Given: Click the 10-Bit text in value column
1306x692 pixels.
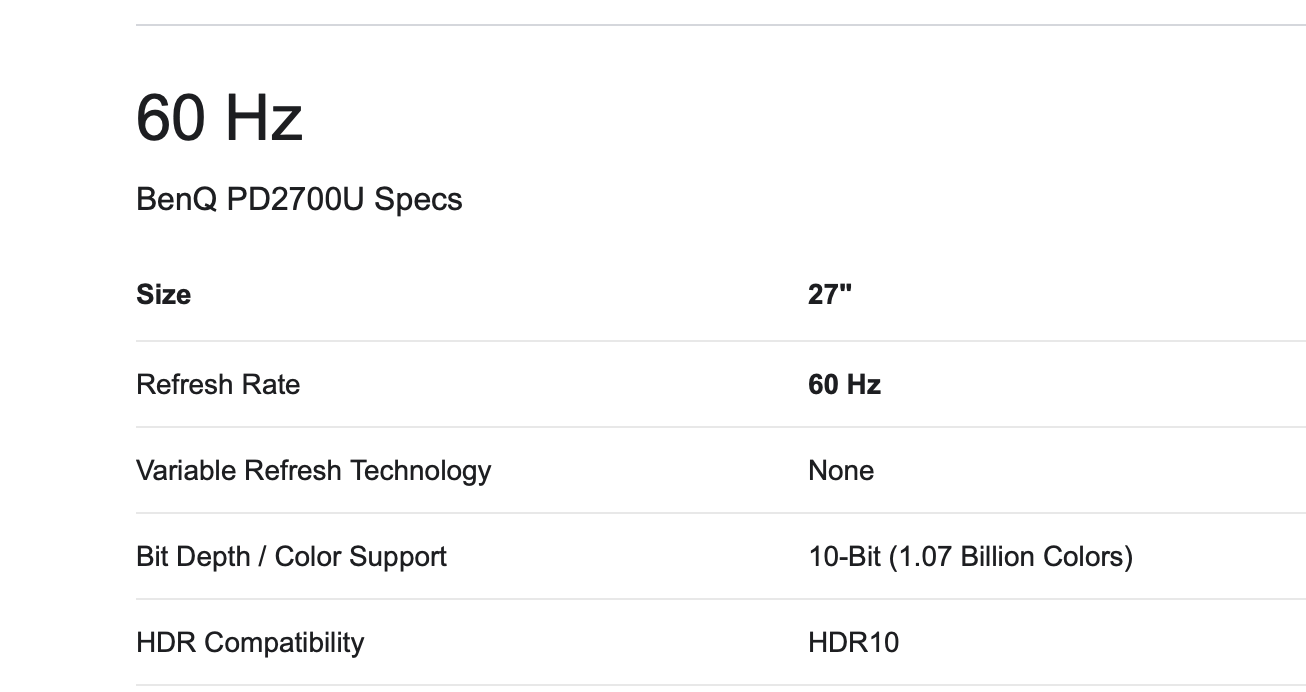Looking at the screenshot, I should pyautogui.click(x=845, y=557).
